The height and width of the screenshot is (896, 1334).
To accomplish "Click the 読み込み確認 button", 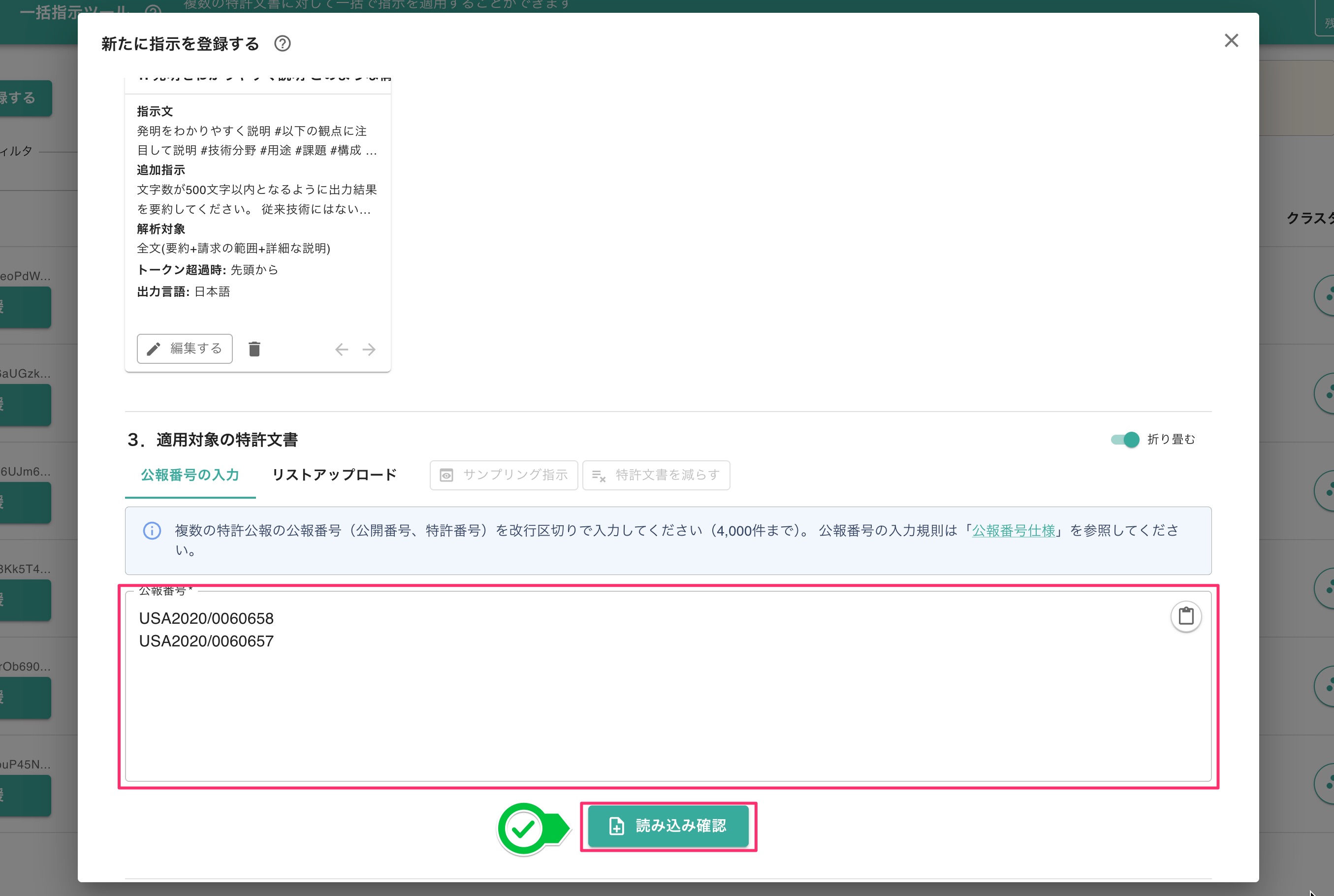I will click(x=668, y=826).
